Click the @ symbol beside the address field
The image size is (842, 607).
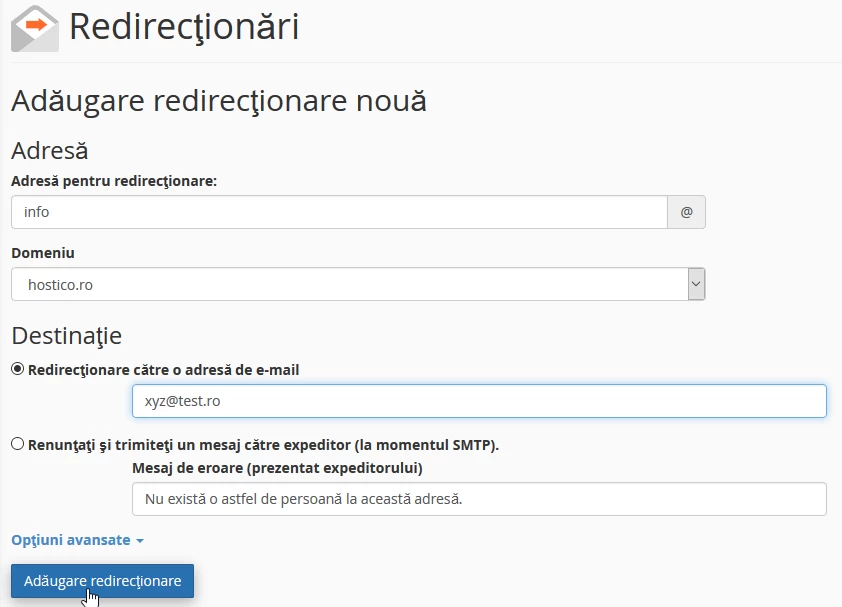coord(686,212)
